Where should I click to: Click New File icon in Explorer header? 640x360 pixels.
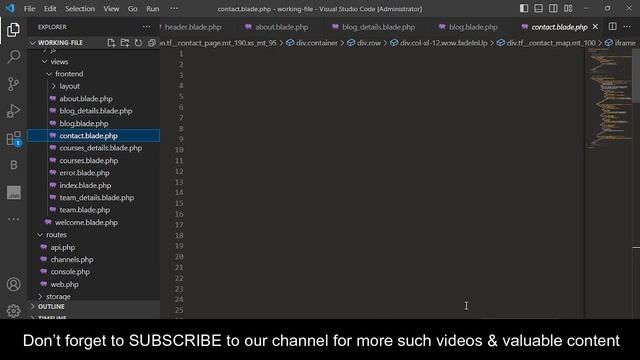111,42
